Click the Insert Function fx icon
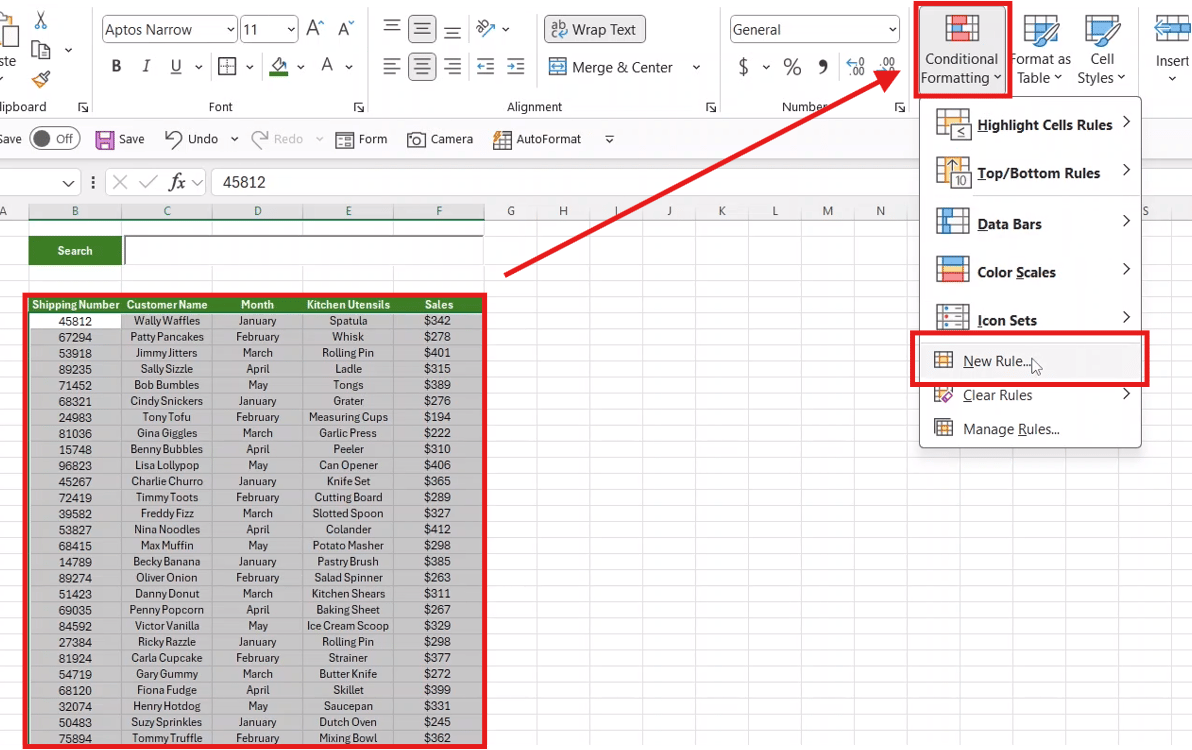The height and width of the screenshot is (750, 1192). click(177, 182)
